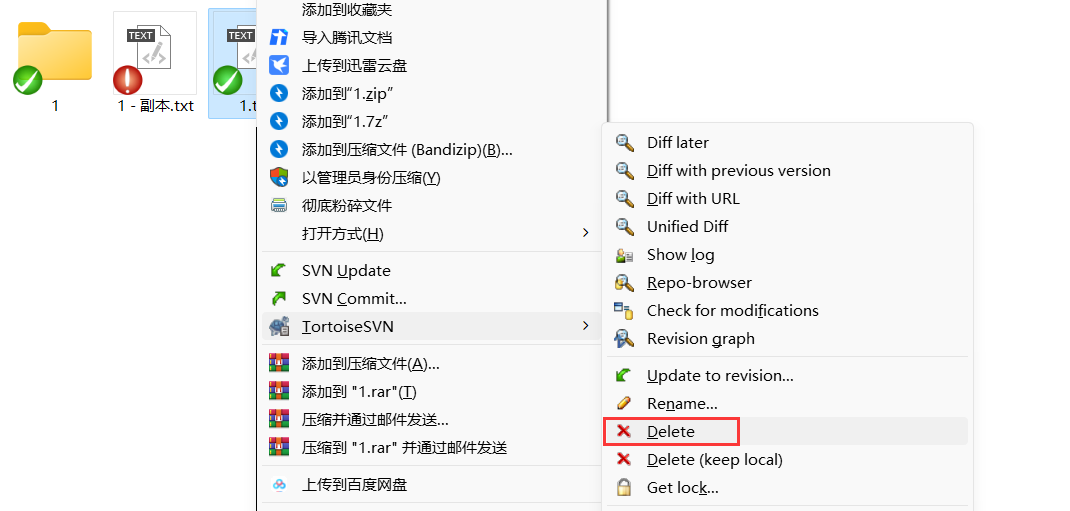Expand the 打开方式(H) submenu arrow
Viewport: 1070px width, 511px height.
585,233
